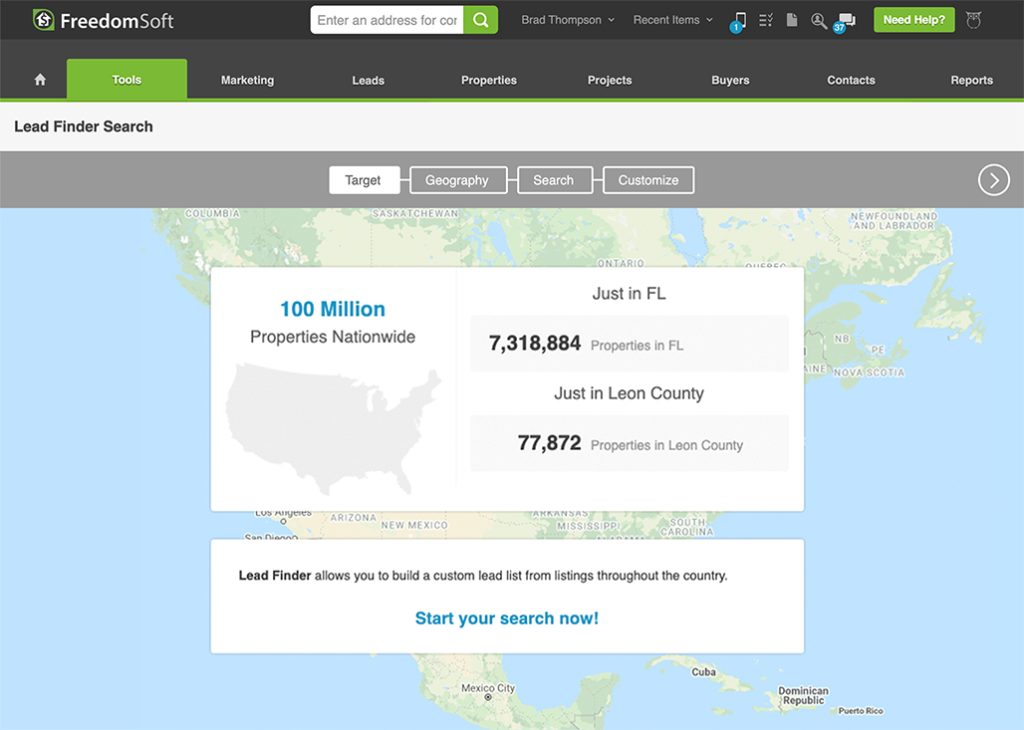This screenshot has height=730, width=1024.
Task: Switch to the Customize step
Action: point(648,180)
